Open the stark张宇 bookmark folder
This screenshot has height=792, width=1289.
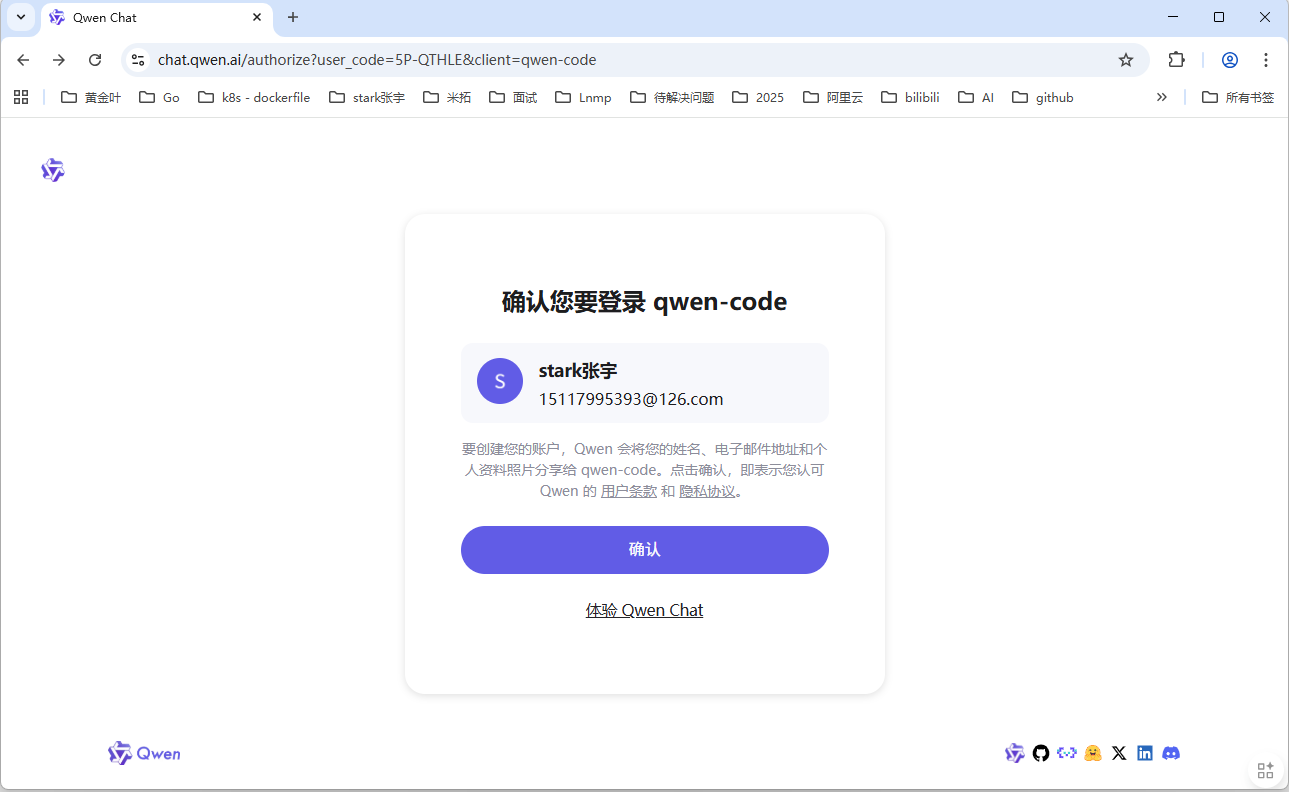point(367,97)
